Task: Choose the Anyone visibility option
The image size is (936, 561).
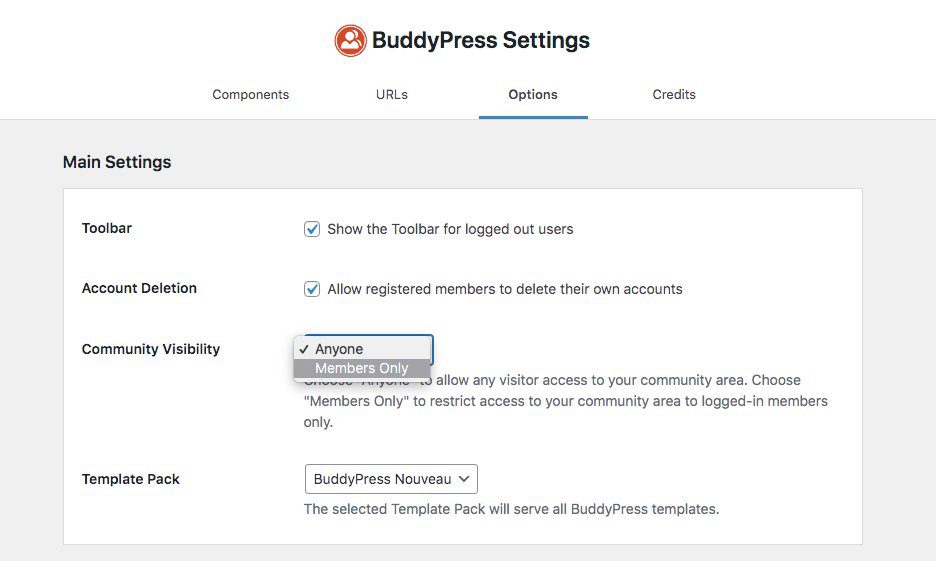Action: [339, 349]
